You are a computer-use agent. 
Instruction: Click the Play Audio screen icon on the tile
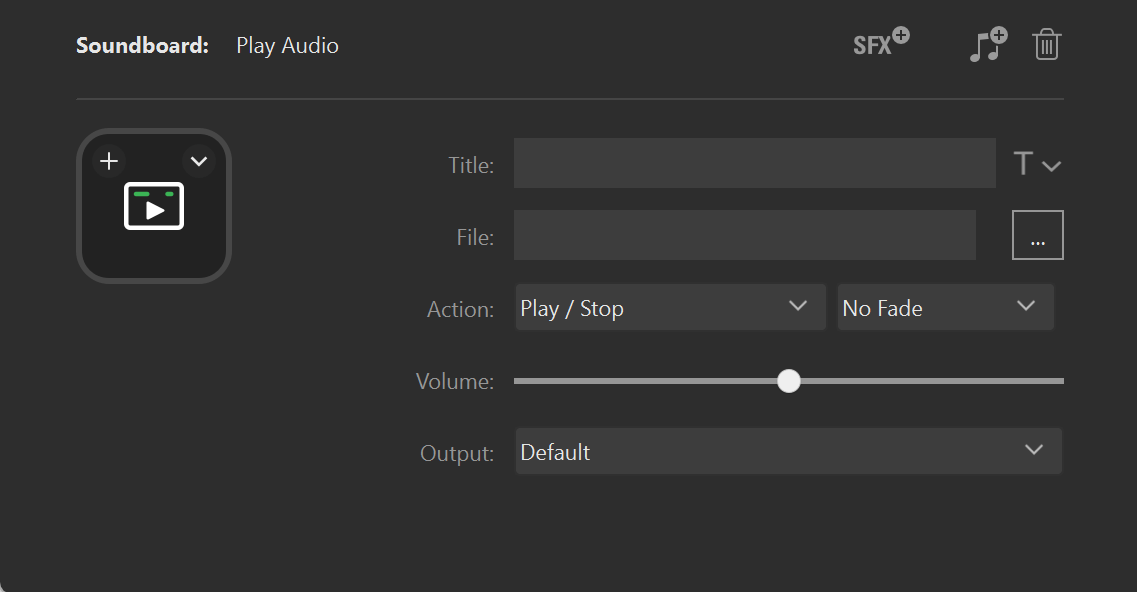pyautogui.click(x=154, y=206)
